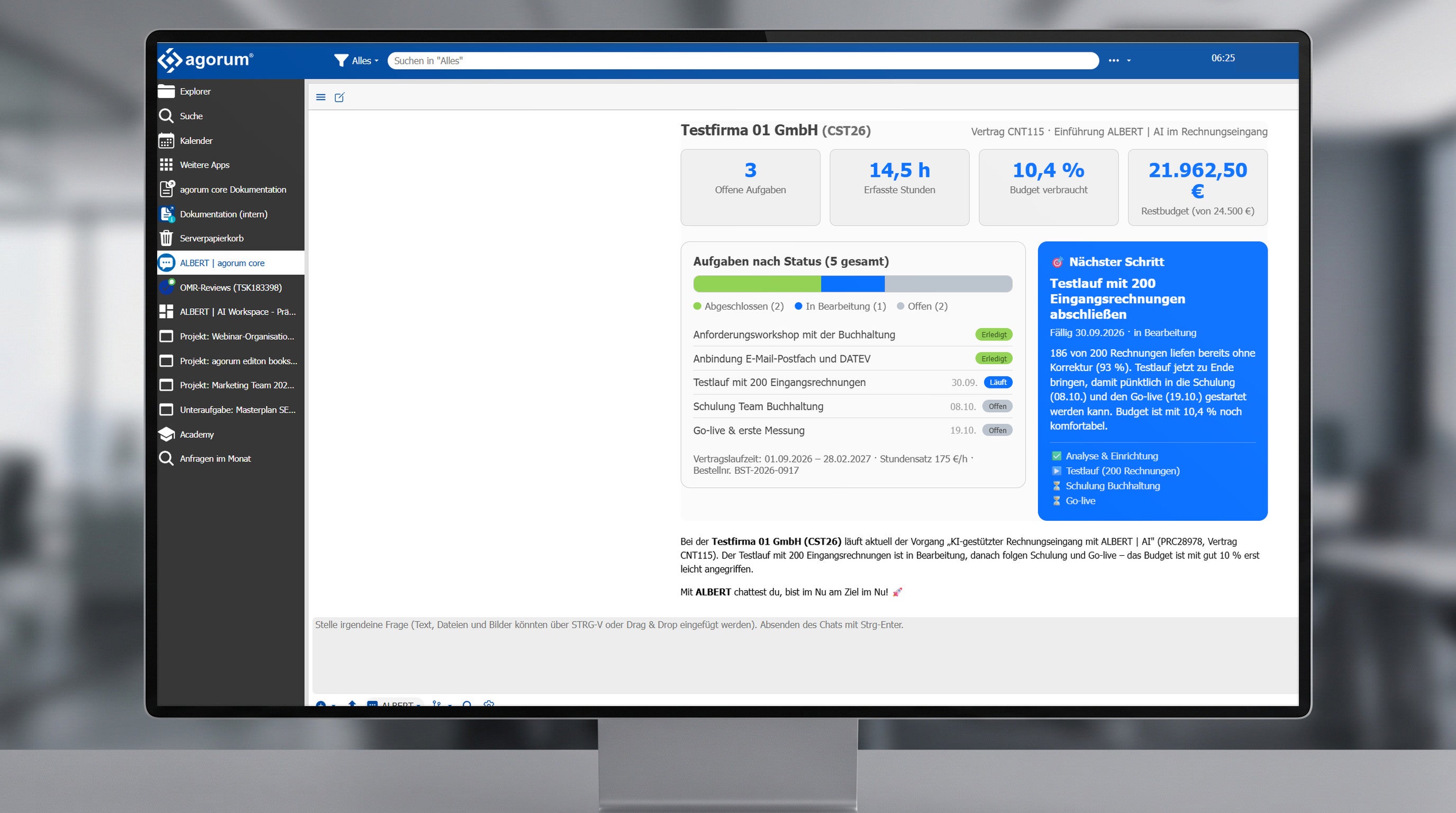
Task: Open Unteraufgabe: Masterplan SE... sidebar entry
Action: point(231,410)
